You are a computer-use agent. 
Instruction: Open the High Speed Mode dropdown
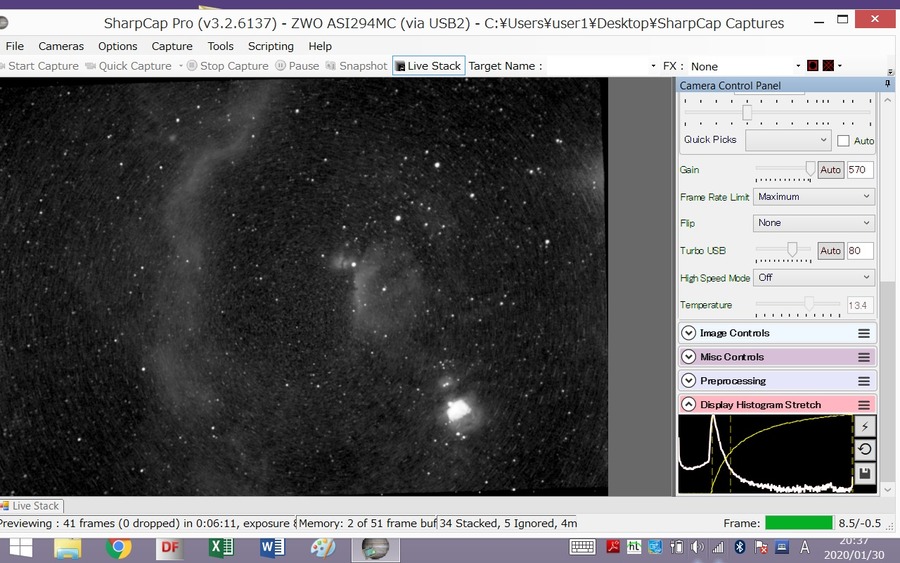click(813, 277)
